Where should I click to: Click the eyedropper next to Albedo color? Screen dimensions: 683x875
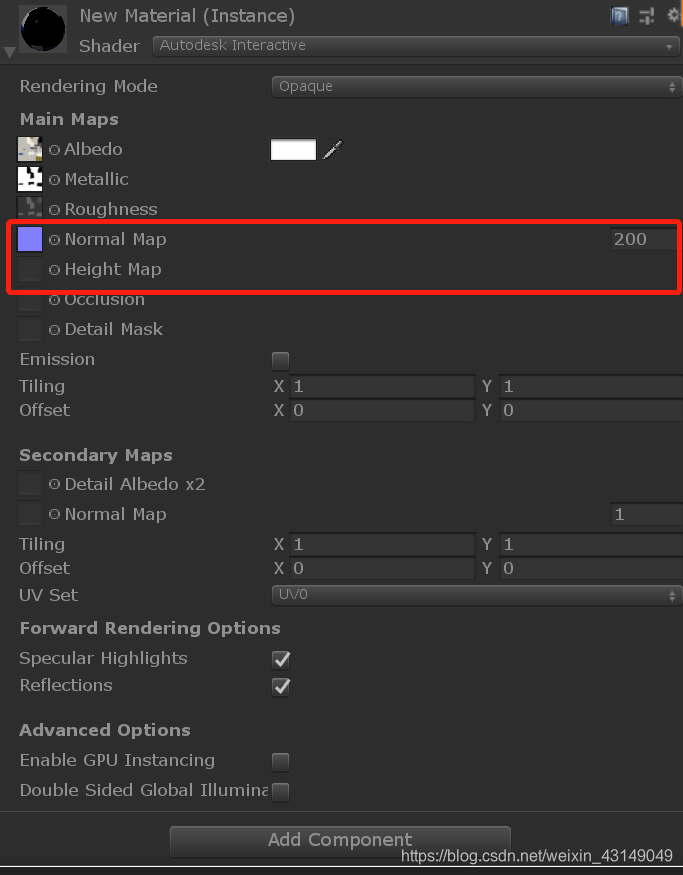click(x=333, y=150)
